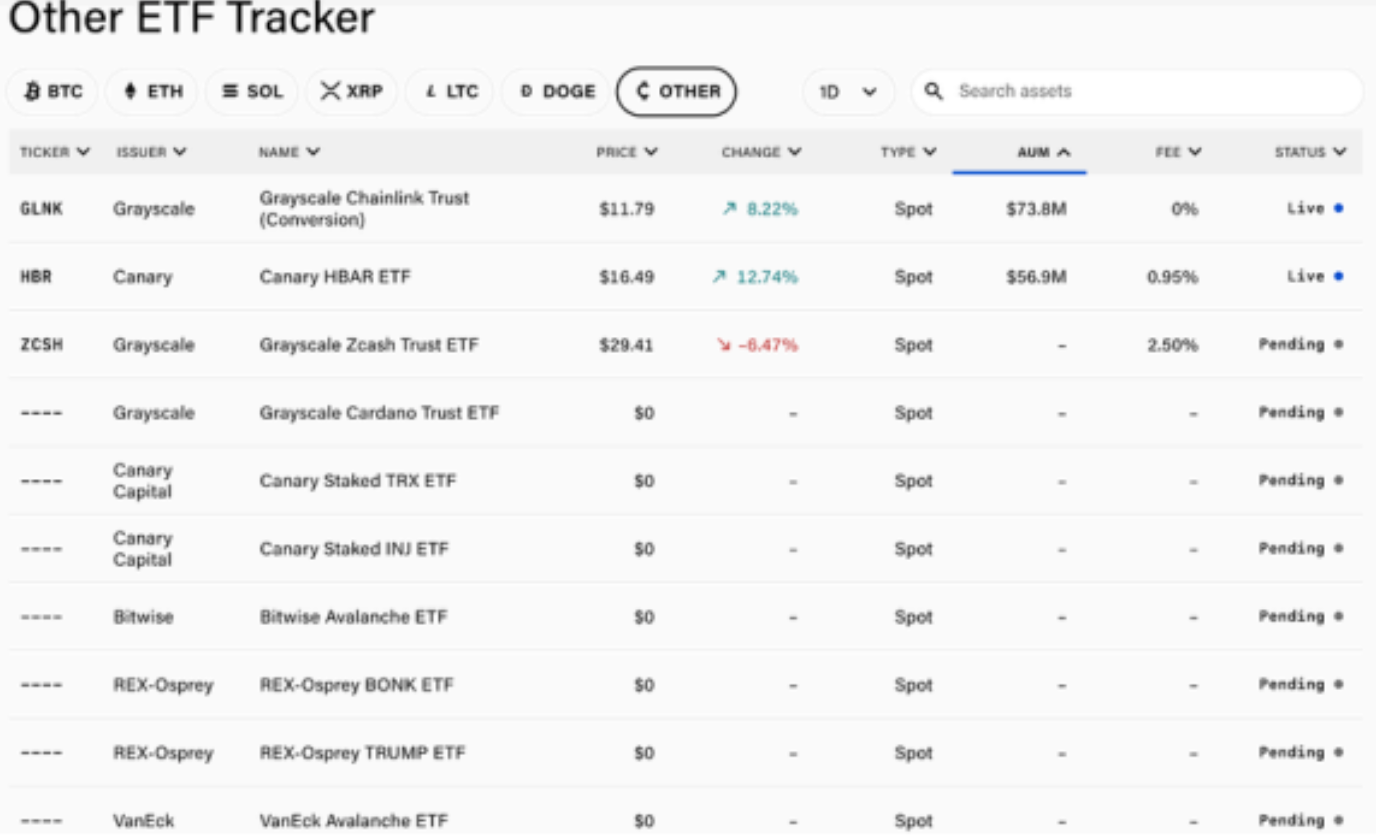Switch to the SOL Solana filter

point(252,92)
